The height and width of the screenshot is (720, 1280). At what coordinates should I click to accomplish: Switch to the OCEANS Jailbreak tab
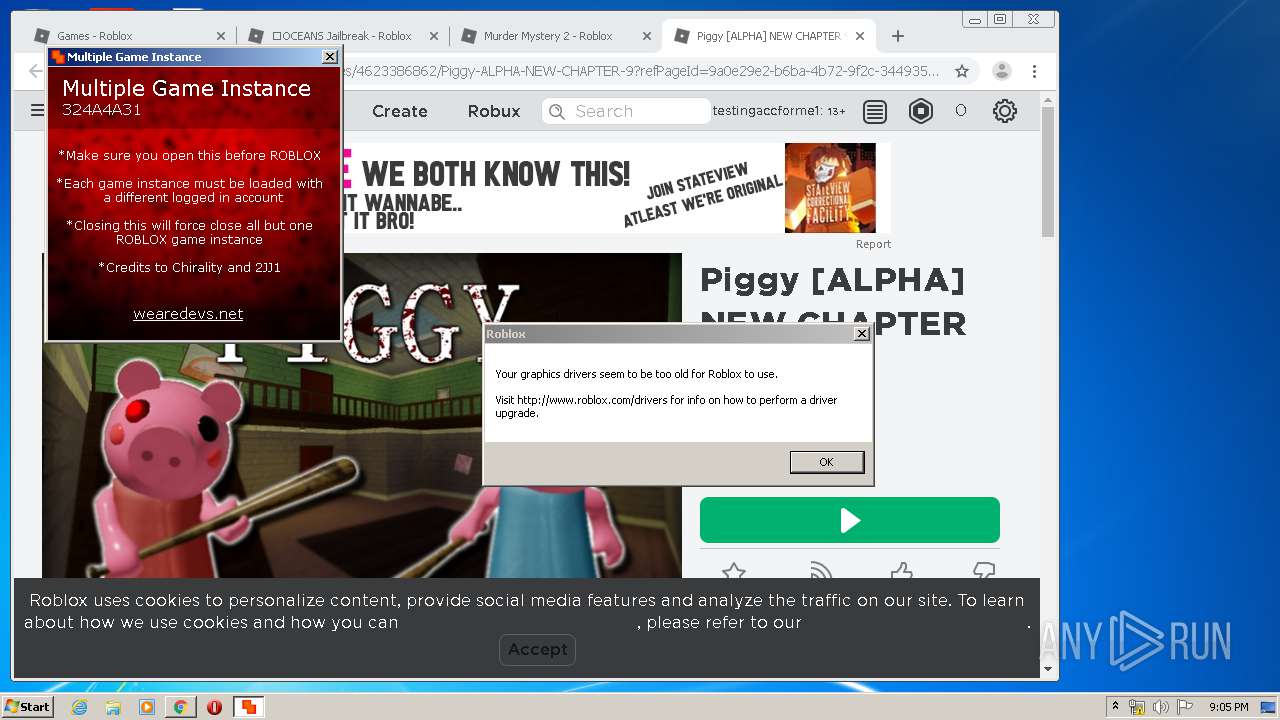[x=342, y=36]
